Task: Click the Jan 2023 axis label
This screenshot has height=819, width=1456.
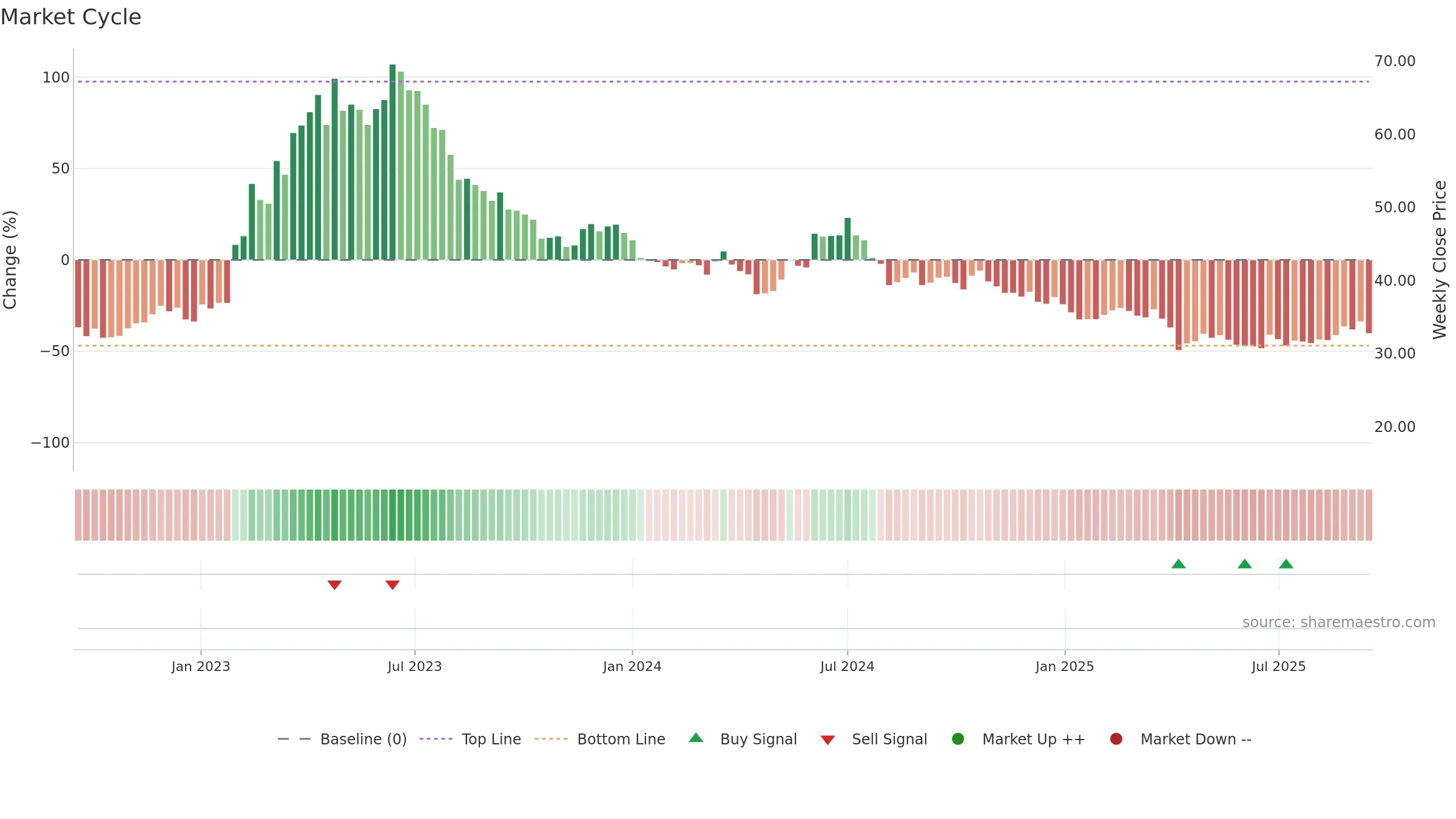Action: pos(201,667)
